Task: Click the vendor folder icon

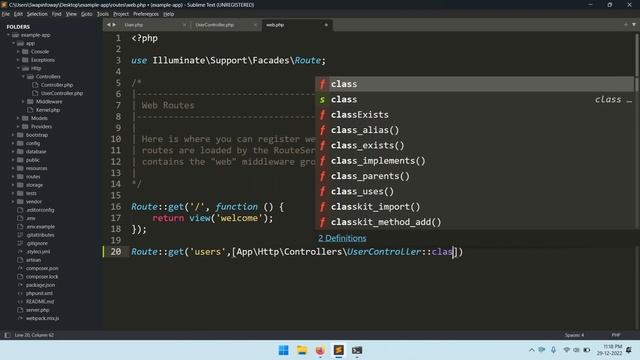Action: (x=20, y=202)
